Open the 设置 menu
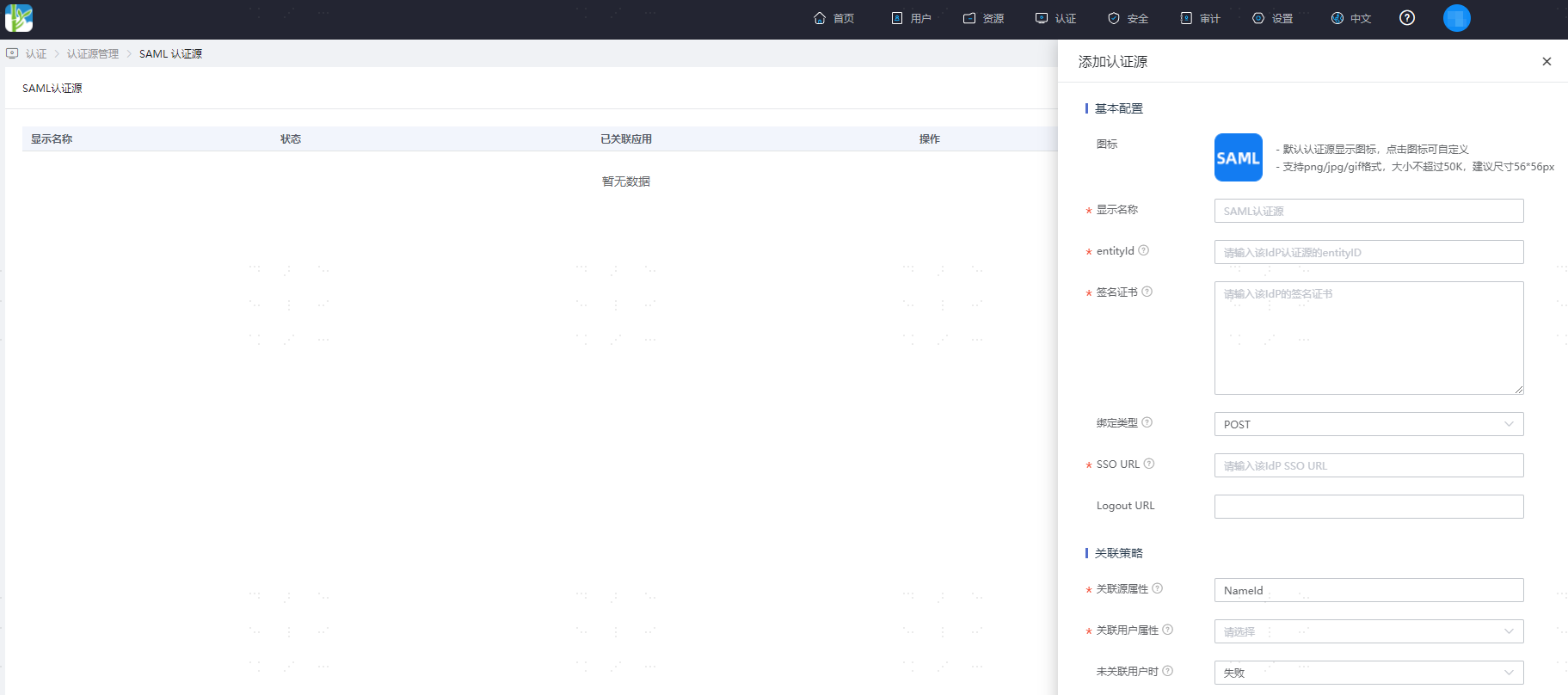Screen dimensions: 1568x695 [1272, 18]
